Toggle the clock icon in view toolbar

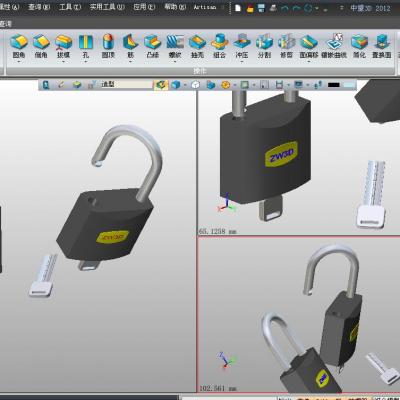[x=196, y=85]
